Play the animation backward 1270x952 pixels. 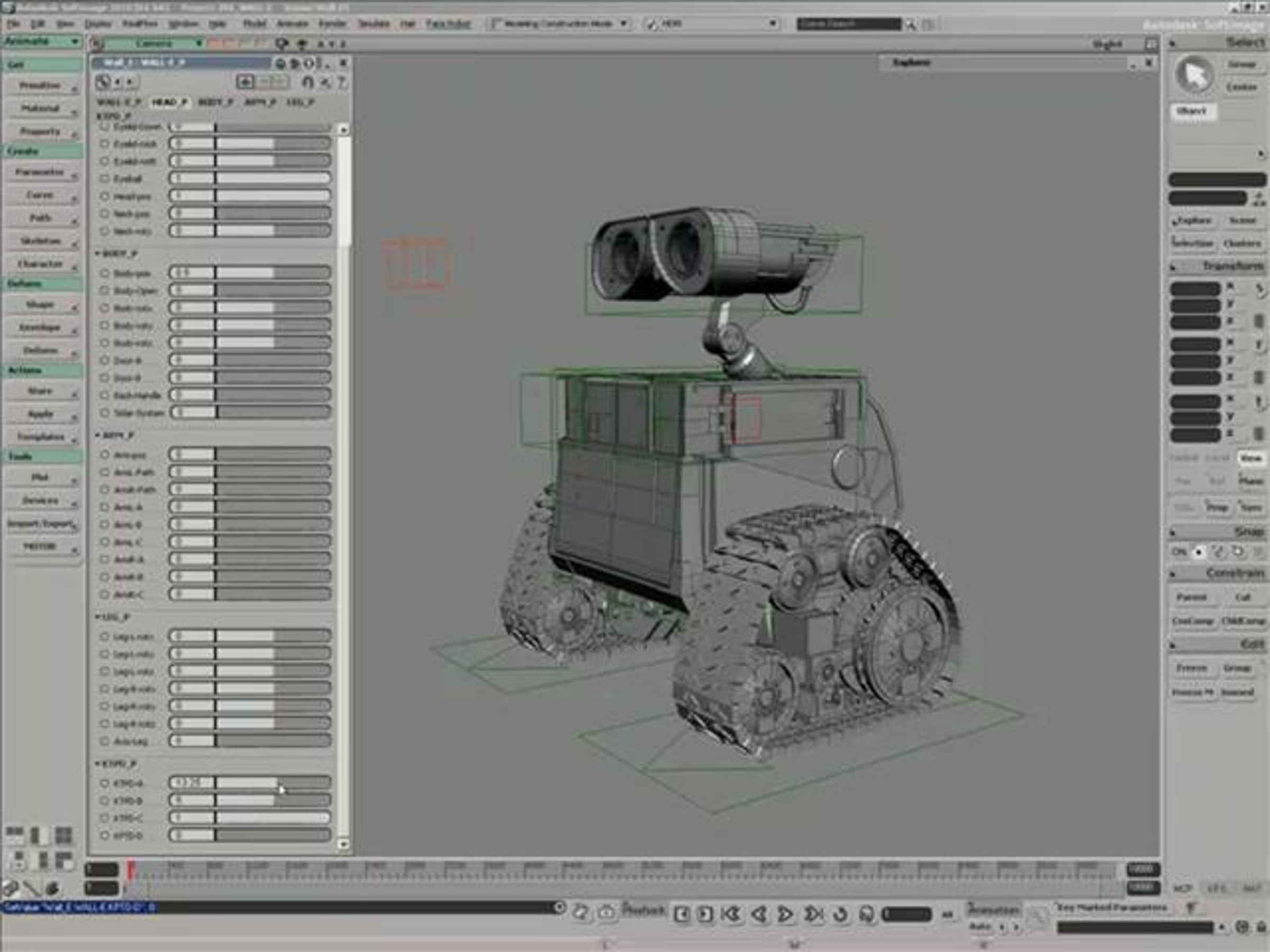coord(759,913)
